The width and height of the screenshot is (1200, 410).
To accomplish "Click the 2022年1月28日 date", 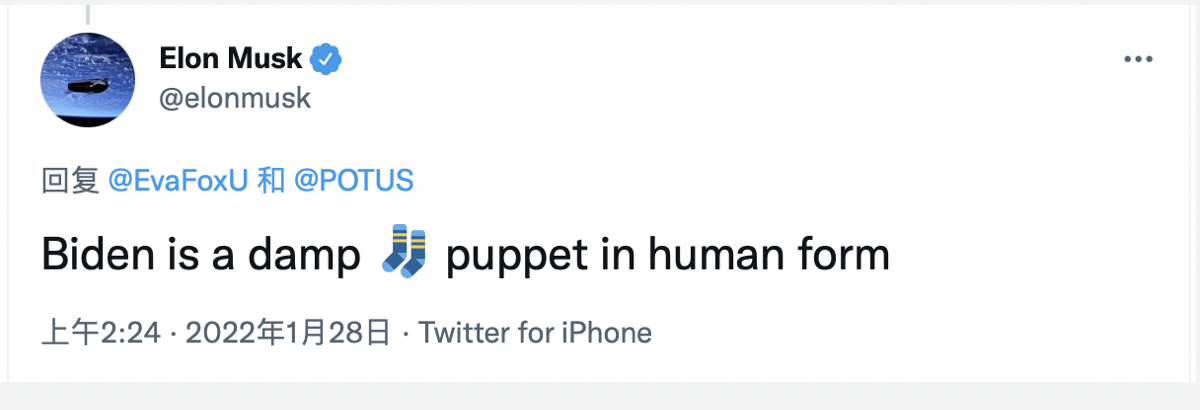I will click(x=284, y=333).
